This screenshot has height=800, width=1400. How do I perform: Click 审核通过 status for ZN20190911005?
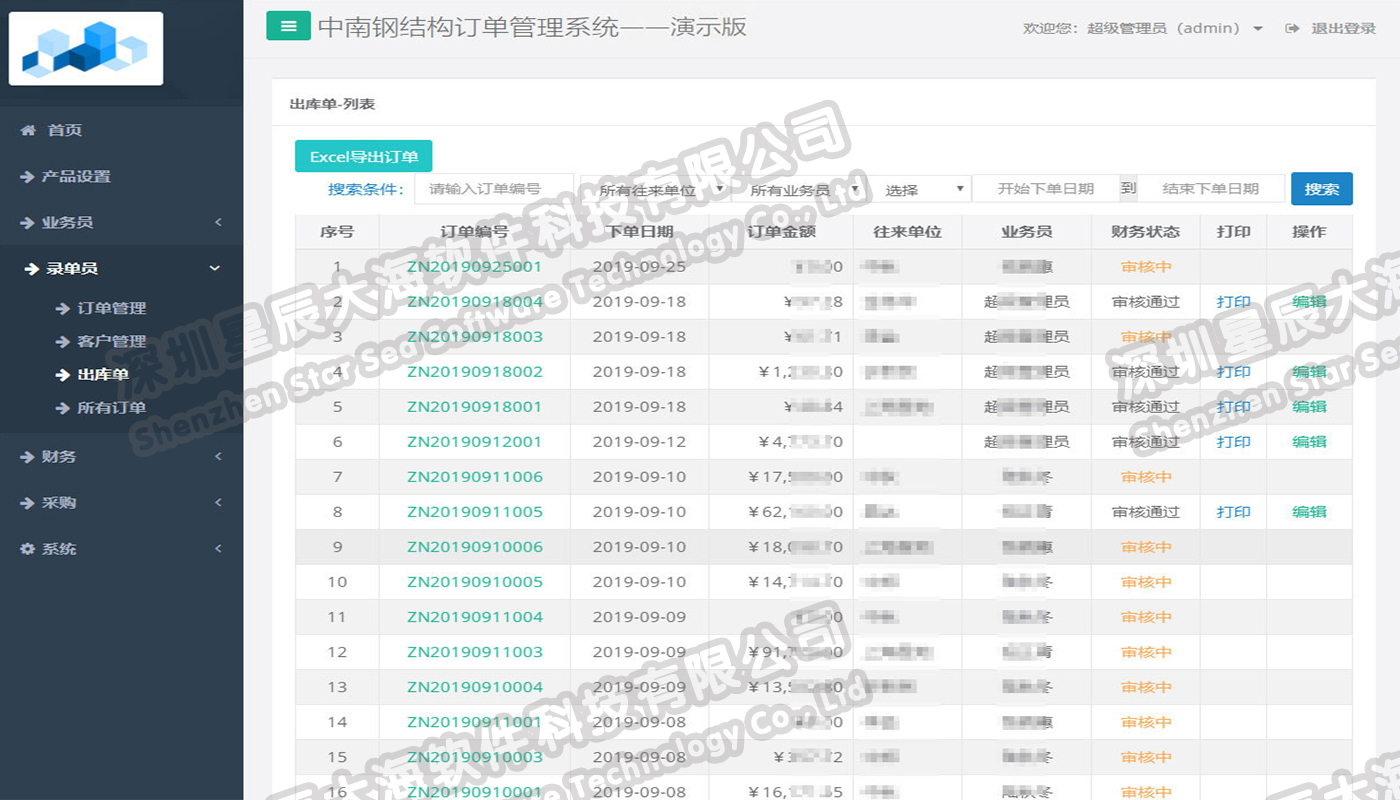click(1146, 512)
